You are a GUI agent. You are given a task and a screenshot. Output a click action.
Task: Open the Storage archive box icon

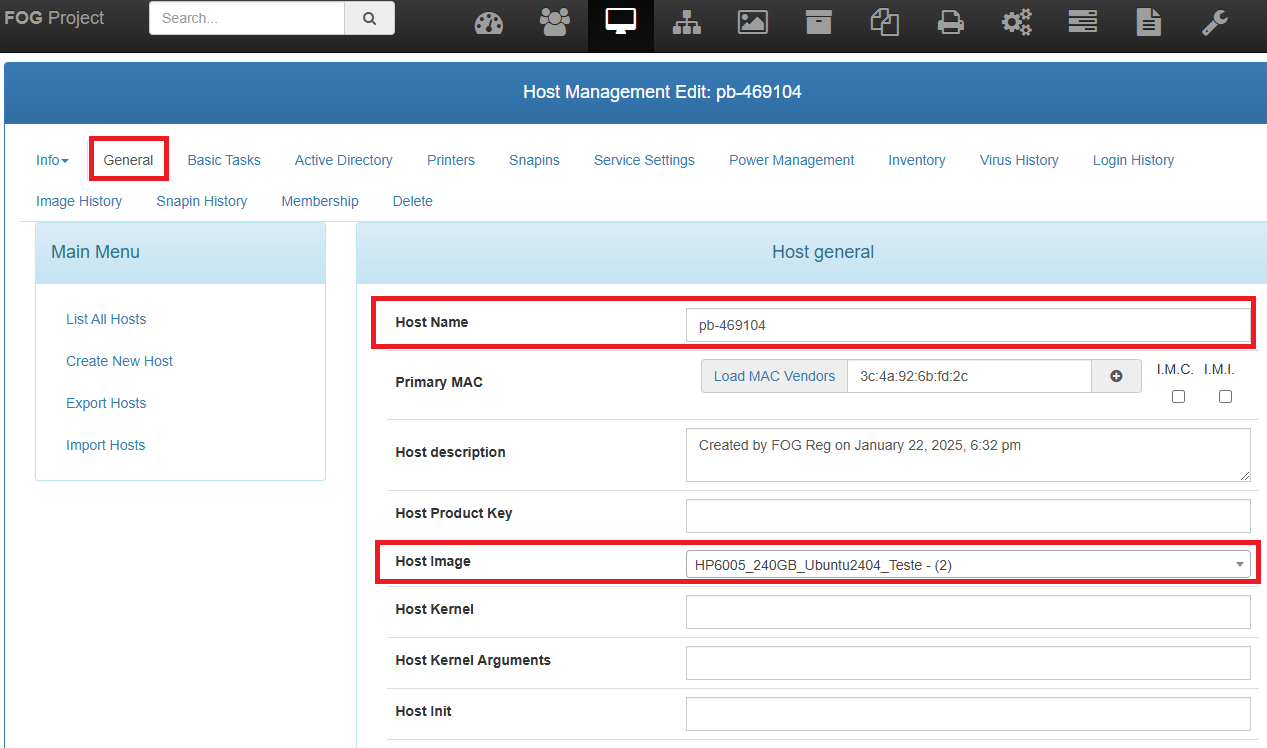[x=819, y=23]
